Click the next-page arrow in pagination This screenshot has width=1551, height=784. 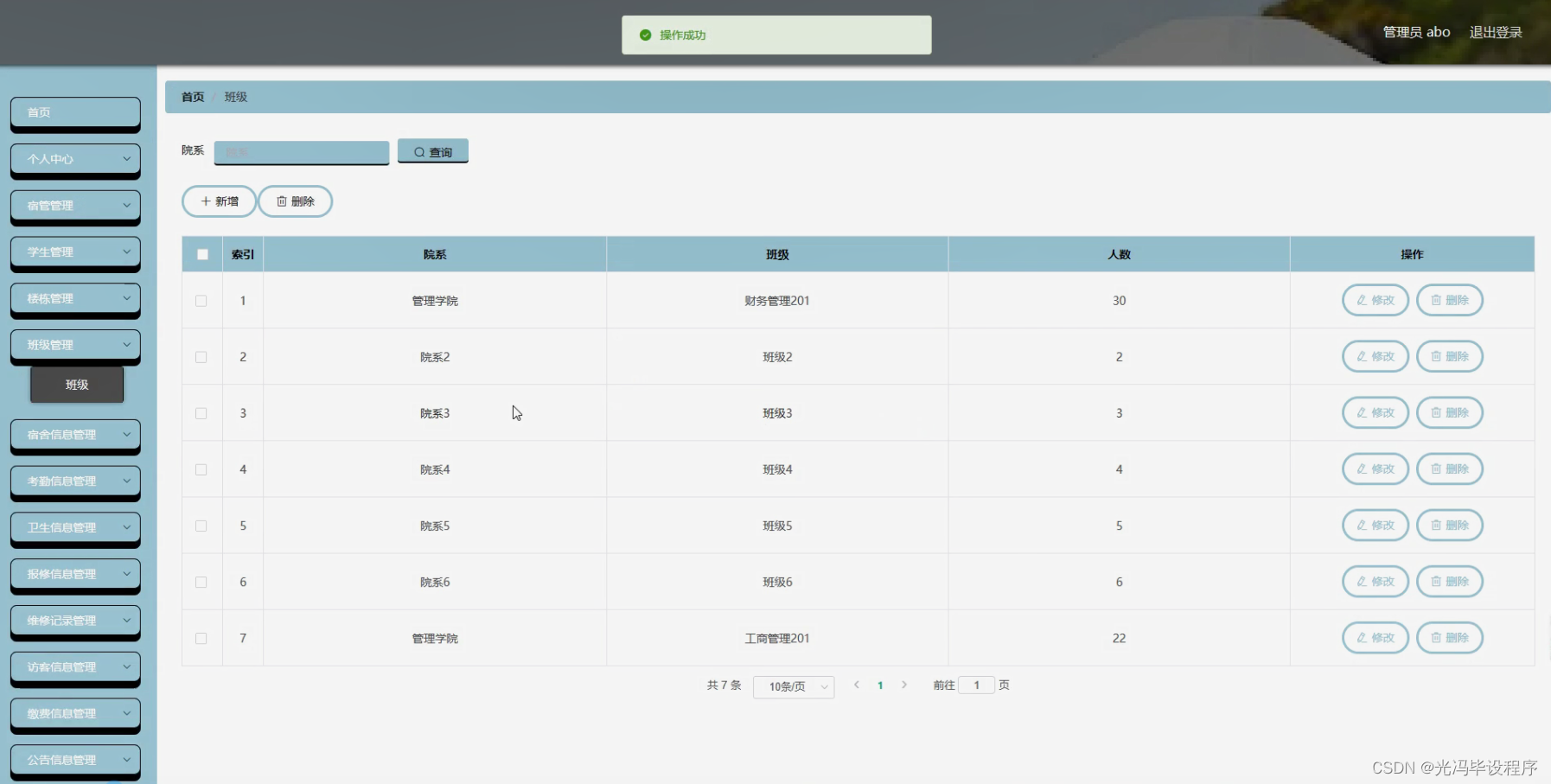[x=904, y=685]
